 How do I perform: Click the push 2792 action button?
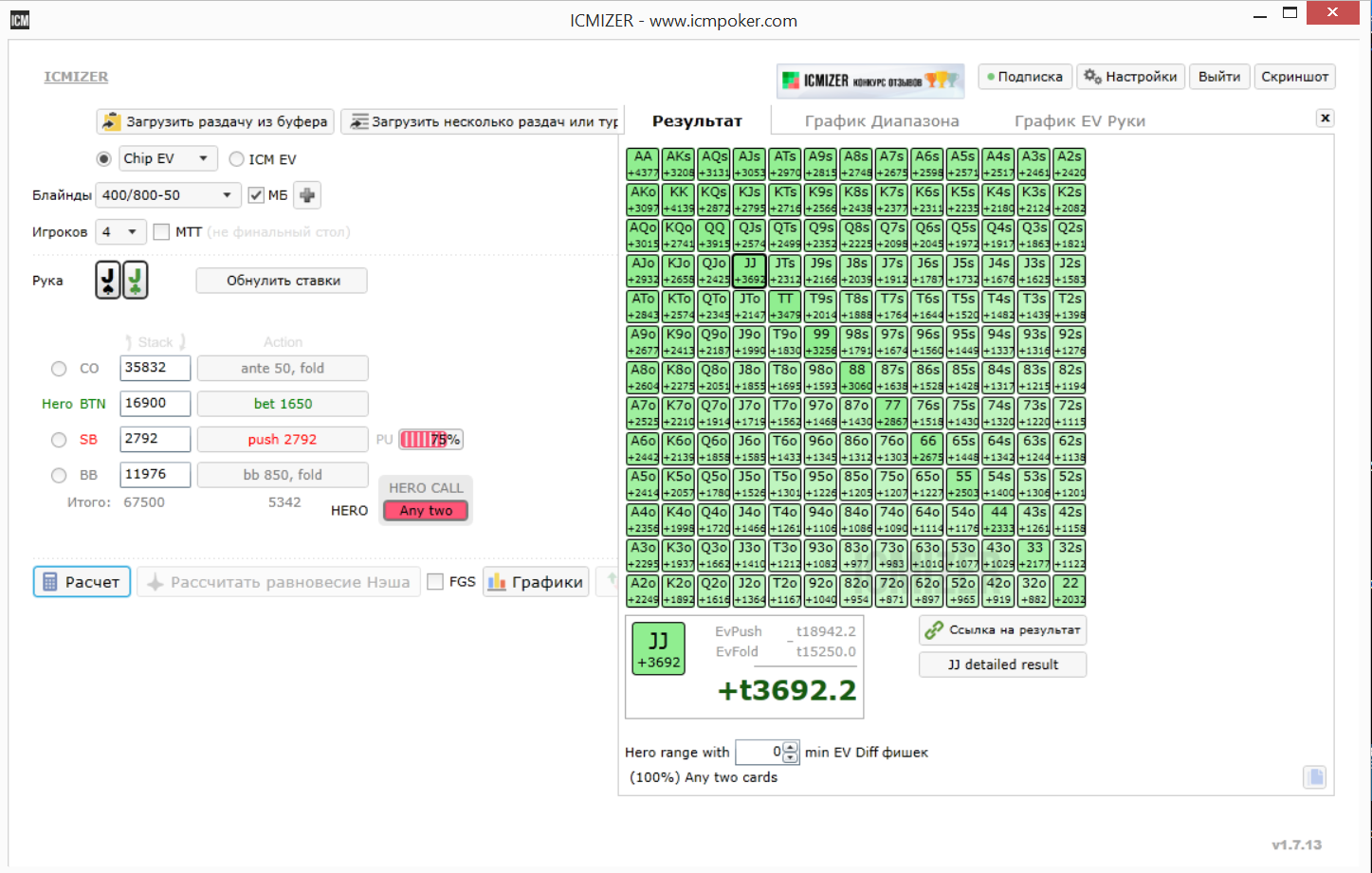click(283, 440)
